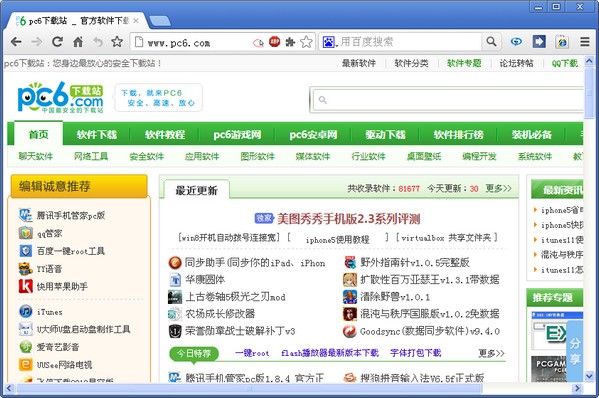Click the vertical scrollbar down arrow
This screenshot has width=599, height=398.
pyautogui.click(x=589, y=377)
